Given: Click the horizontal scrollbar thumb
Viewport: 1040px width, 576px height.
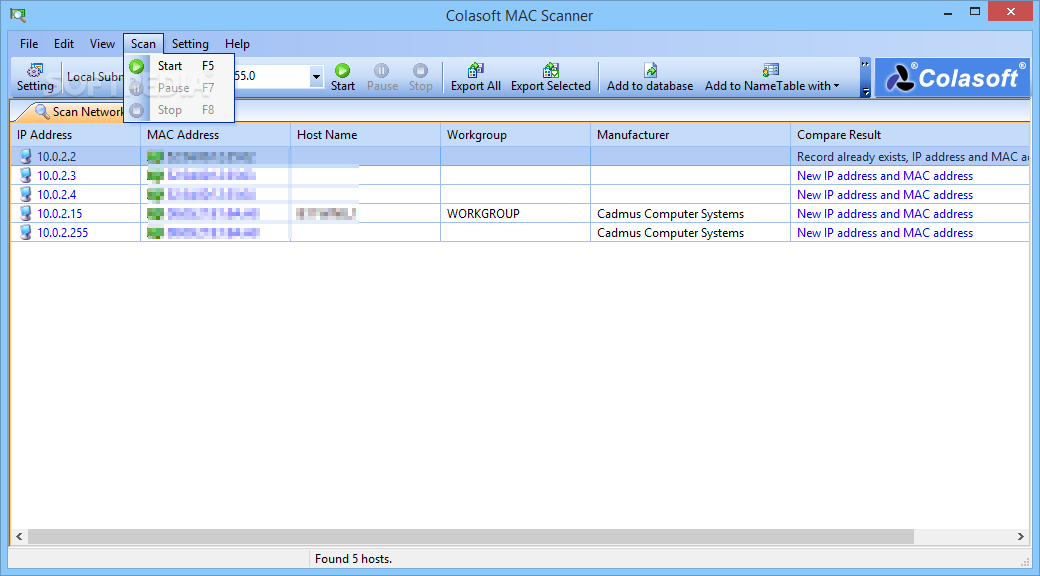Looking at the screenshot, I should pos(471,536).
